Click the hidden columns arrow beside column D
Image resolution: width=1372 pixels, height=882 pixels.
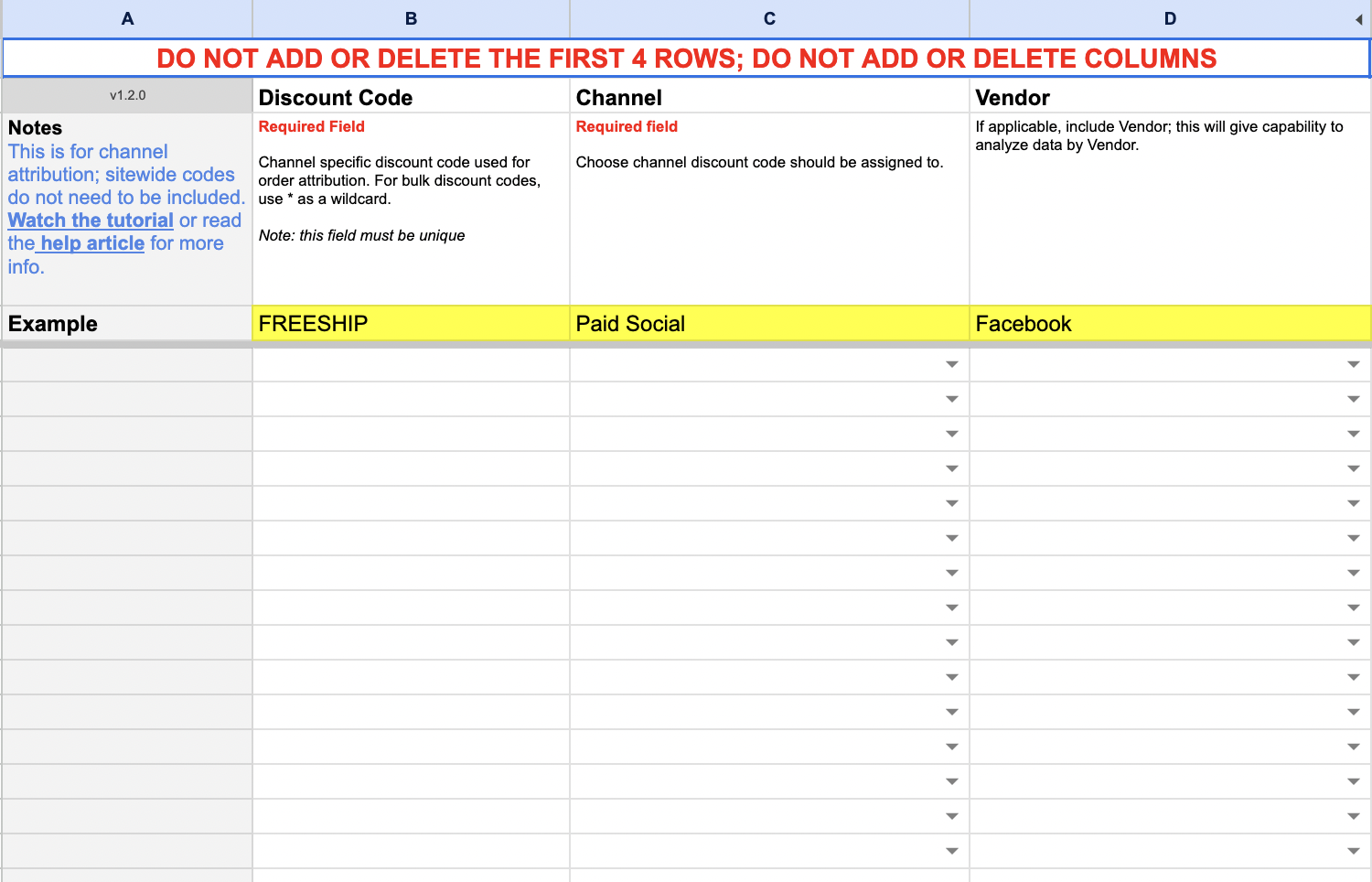tap(1358, 19)
